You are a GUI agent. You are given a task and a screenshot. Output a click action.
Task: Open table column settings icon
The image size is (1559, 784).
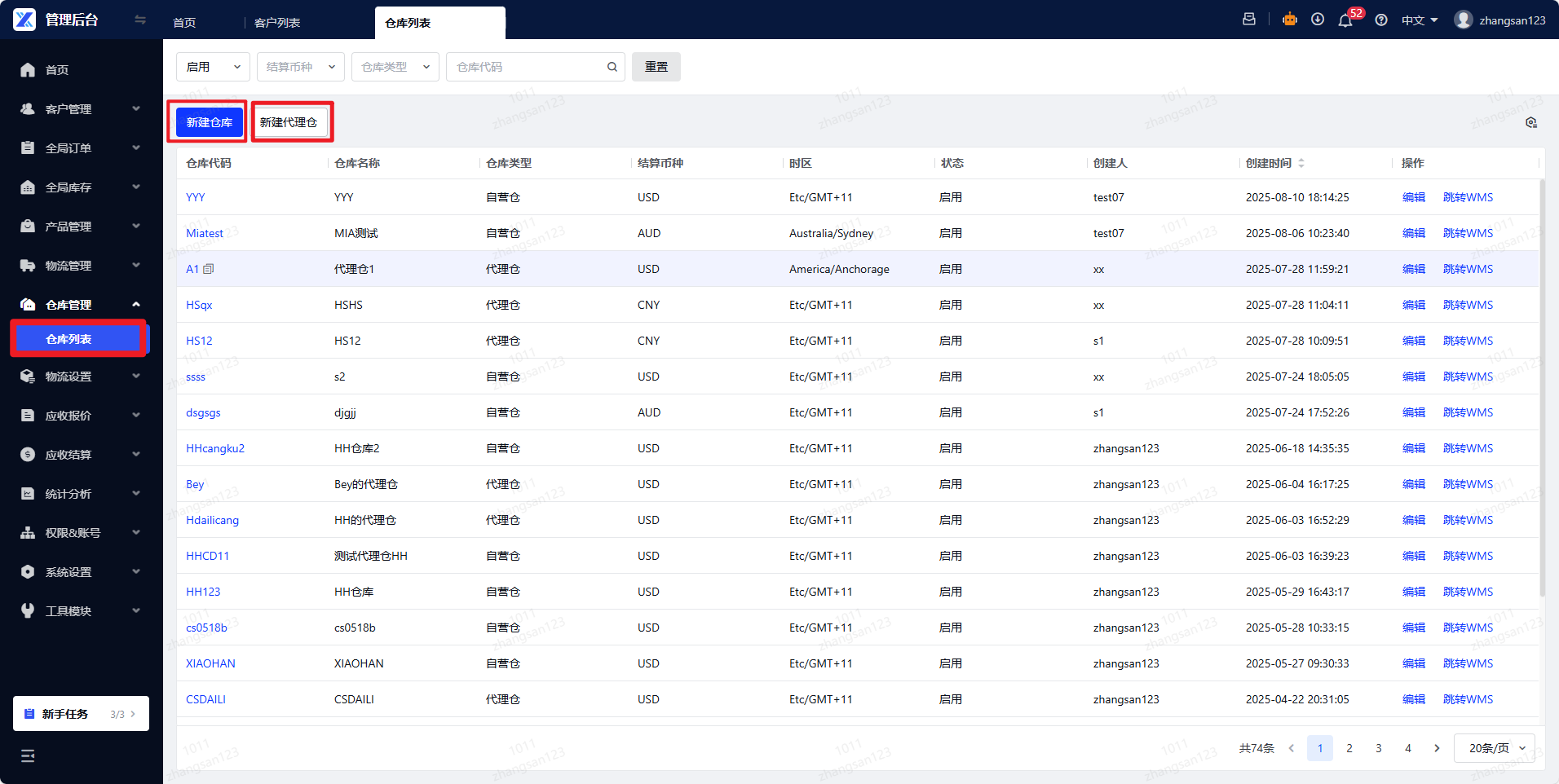pos(1531,122)
